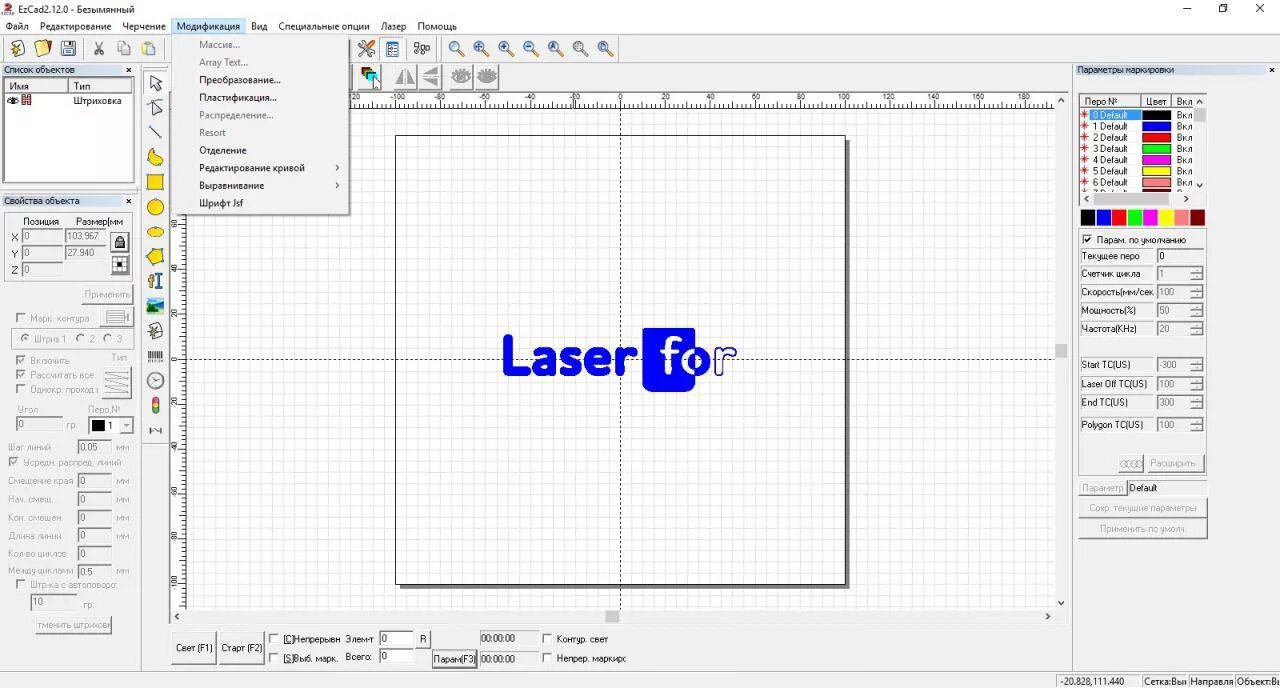Click the Парам(F3) button
Viewport: 1280px width, 688px height.
(455, 659)
